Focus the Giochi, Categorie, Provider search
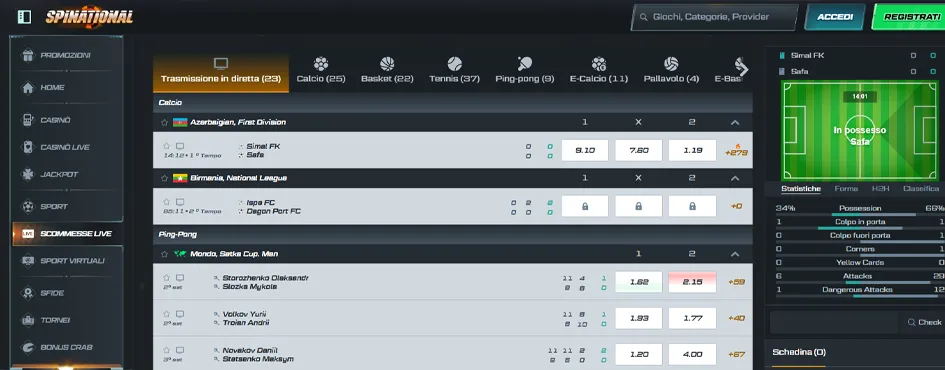The width and height of the screenshot is (945, 370). tap(714, 17)
